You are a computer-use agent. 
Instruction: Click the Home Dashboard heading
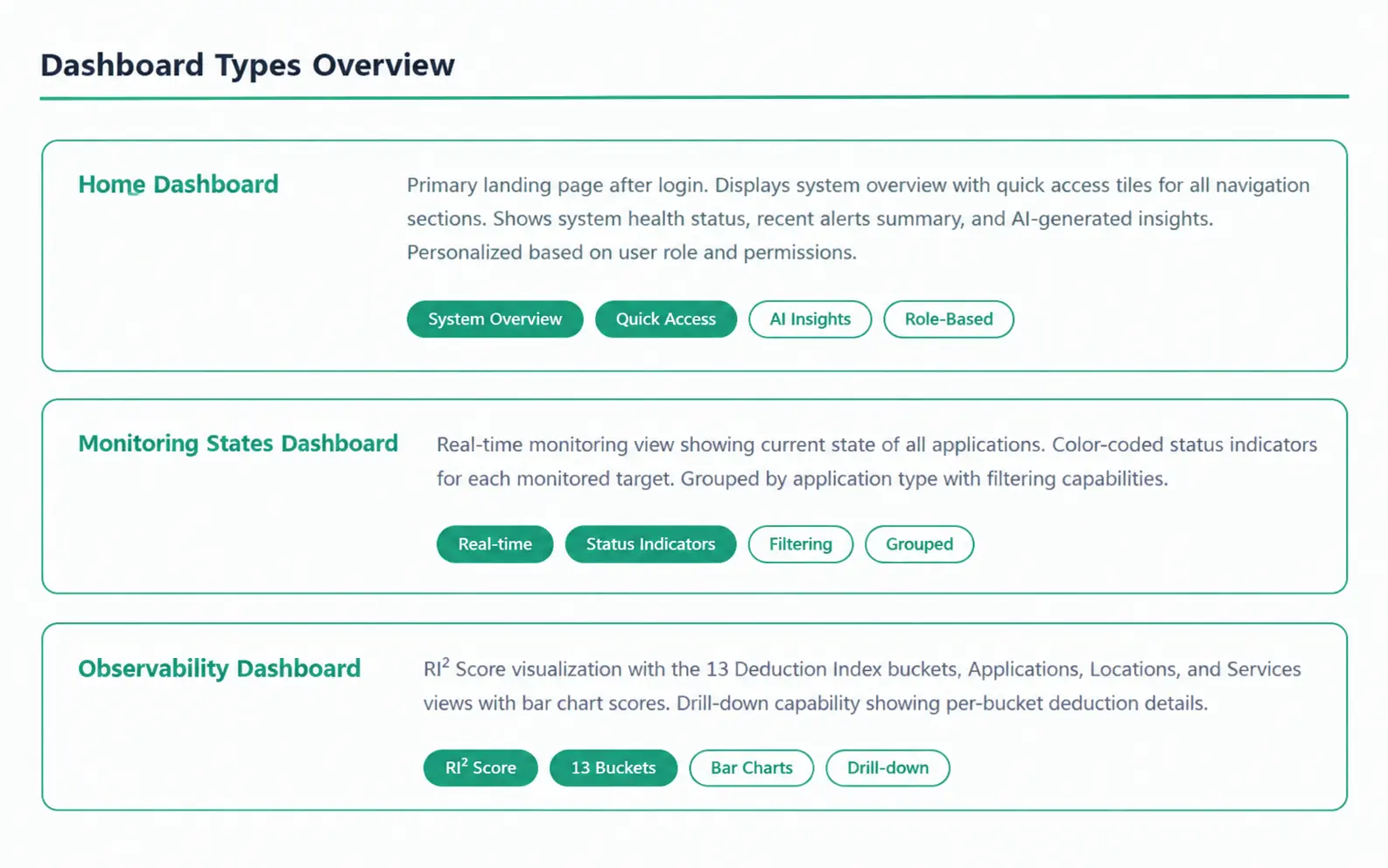click(179, 185)
